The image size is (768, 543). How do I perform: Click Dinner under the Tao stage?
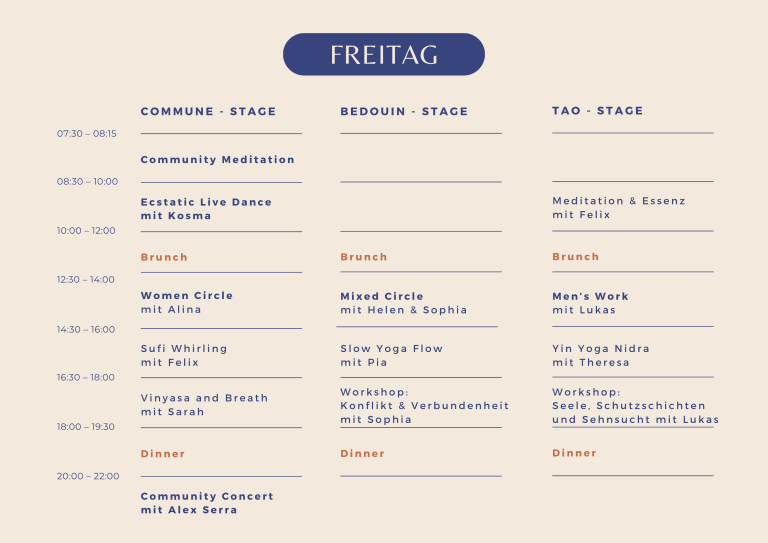click(x=574, y=453)
